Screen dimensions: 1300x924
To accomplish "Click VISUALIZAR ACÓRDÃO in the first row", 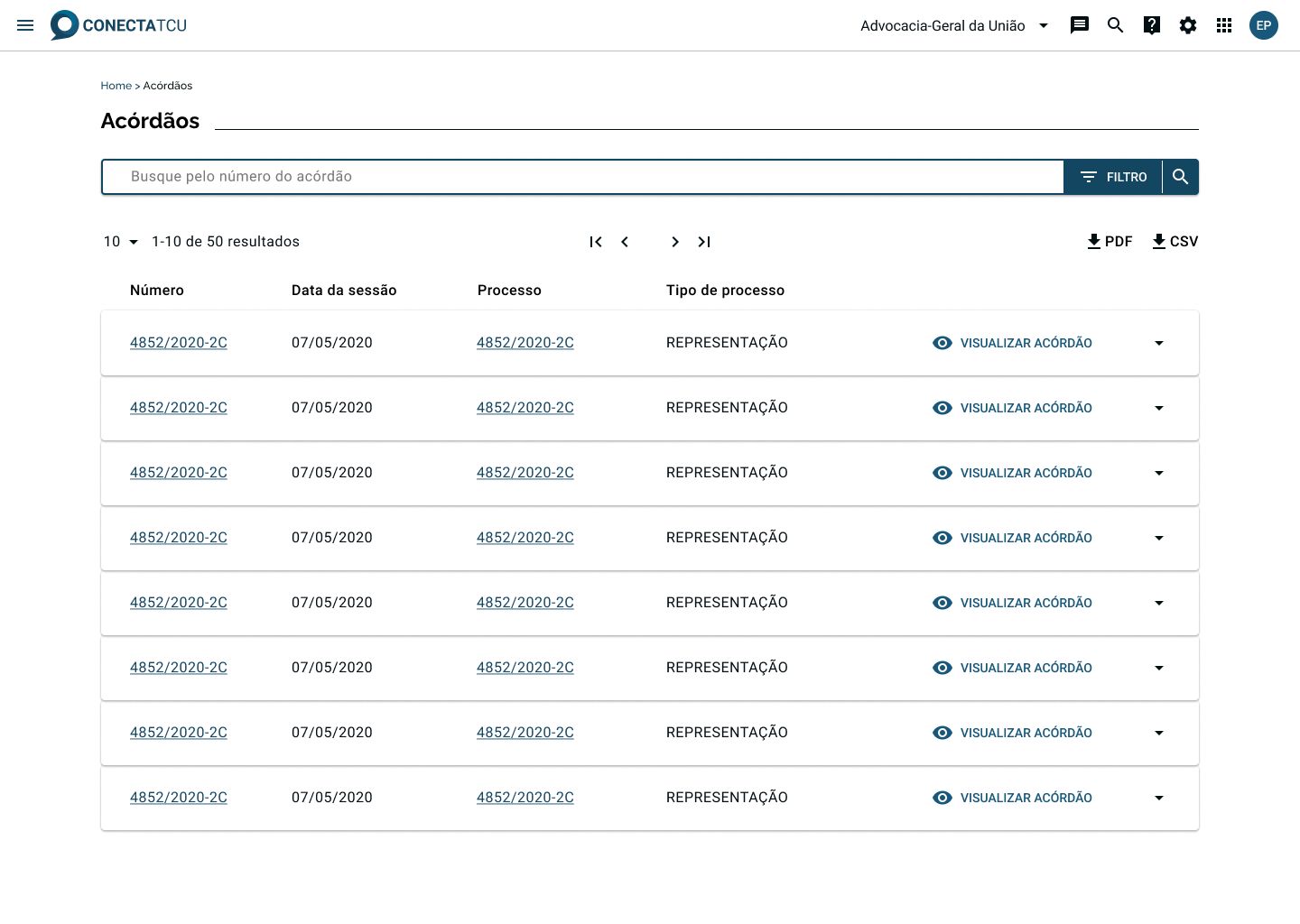I will click(x=1012, y=343).
